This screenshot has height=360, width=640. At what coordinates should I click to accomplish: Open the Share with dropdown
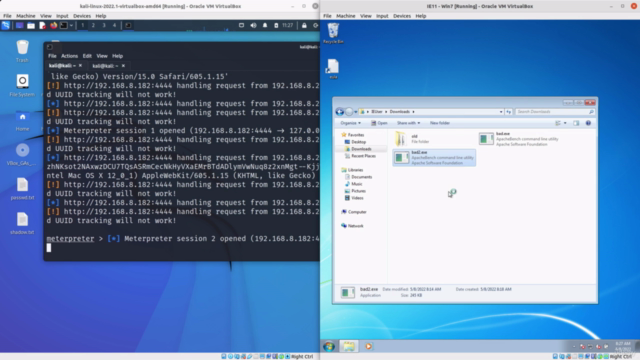click(409, 123)
